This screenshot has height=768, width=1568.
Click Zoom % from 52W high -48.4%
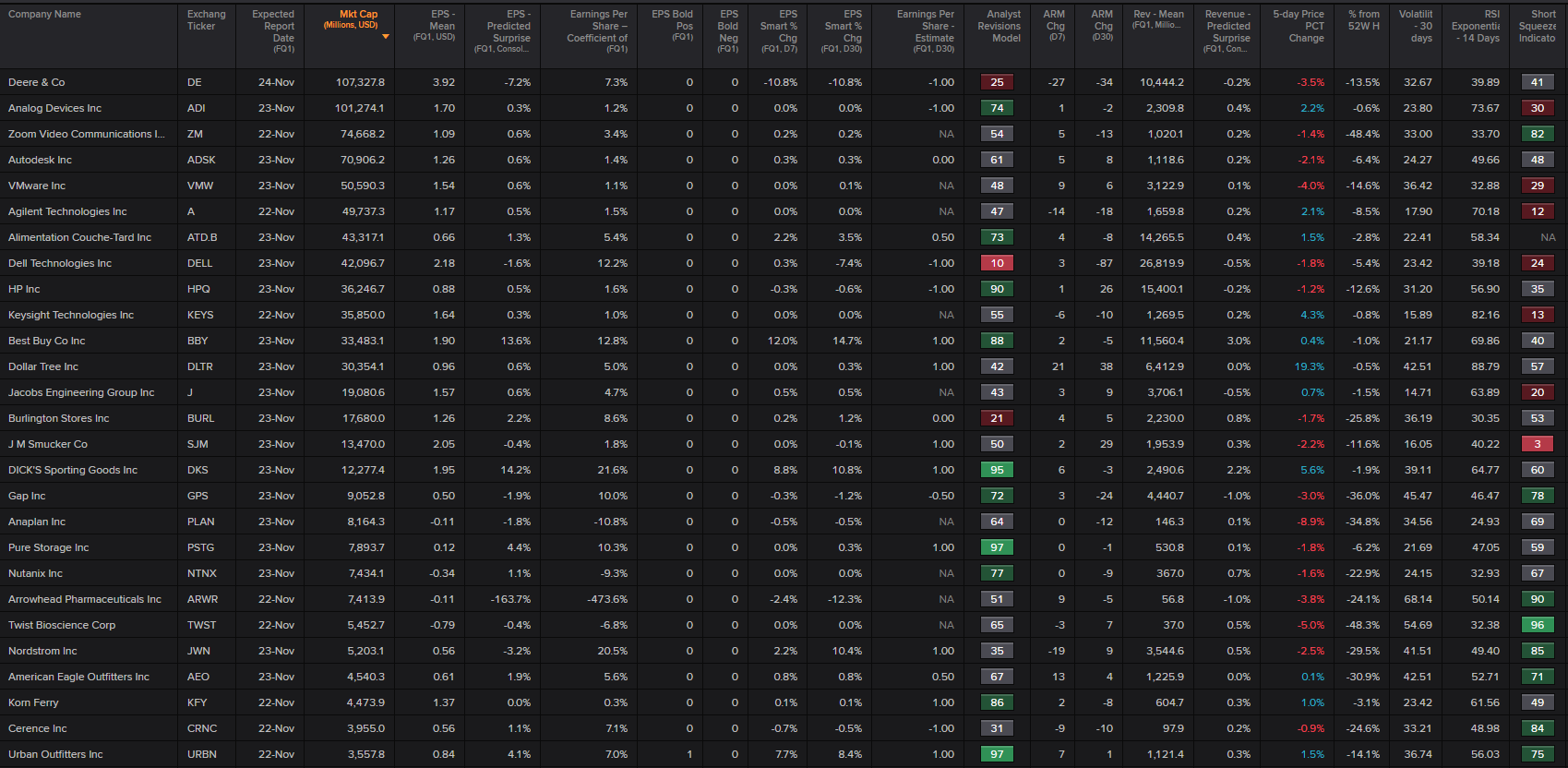(x=1362, y=134)
